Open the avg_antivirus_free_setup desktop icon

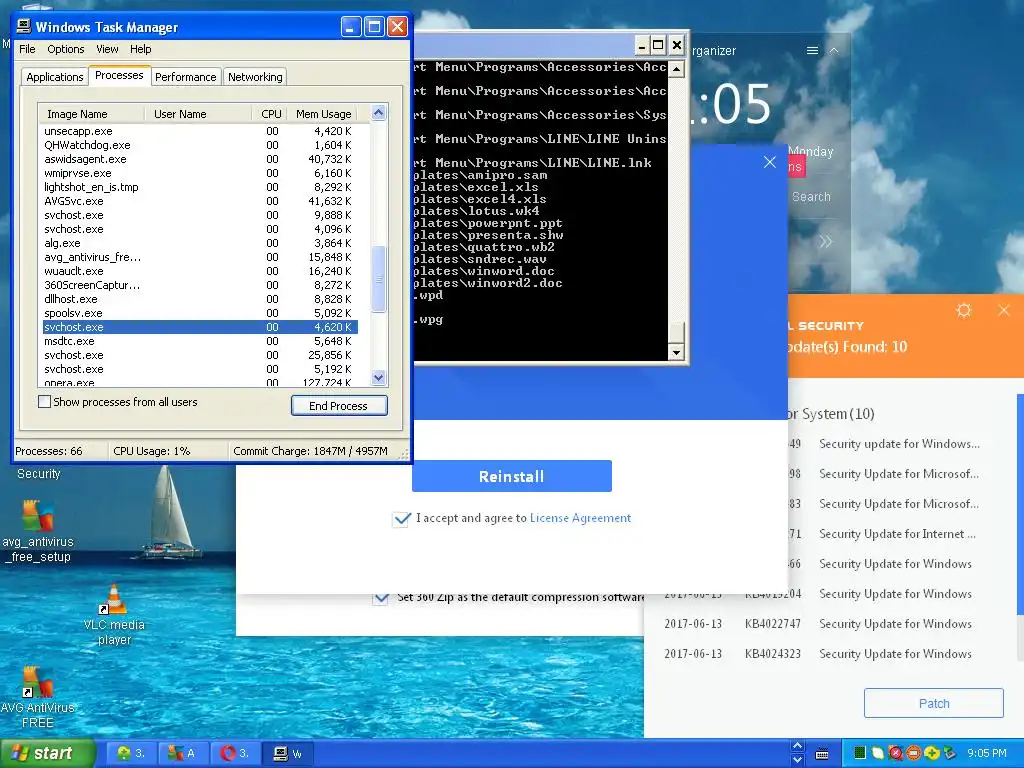(38, 530)
